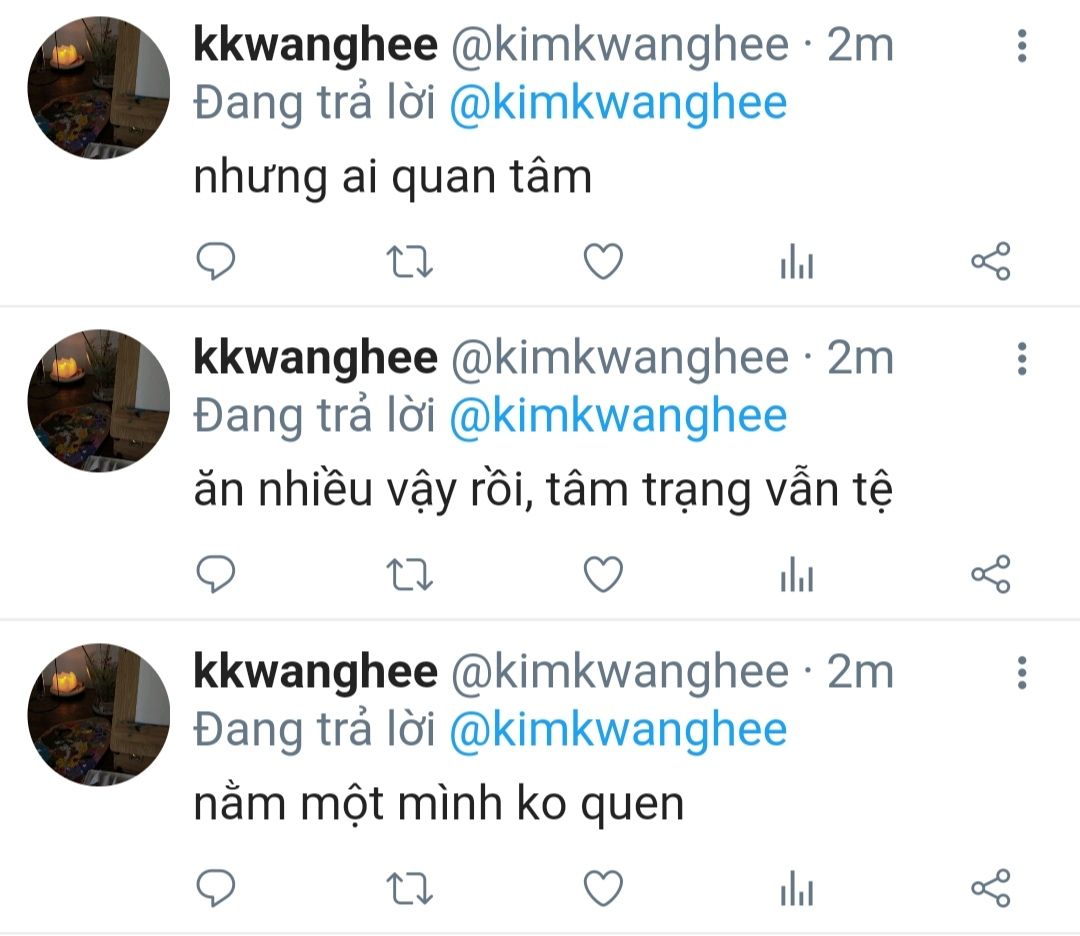The image size is (1080, 936).
Task: Open profile picture on second tweet
Action: pos(98,401)
